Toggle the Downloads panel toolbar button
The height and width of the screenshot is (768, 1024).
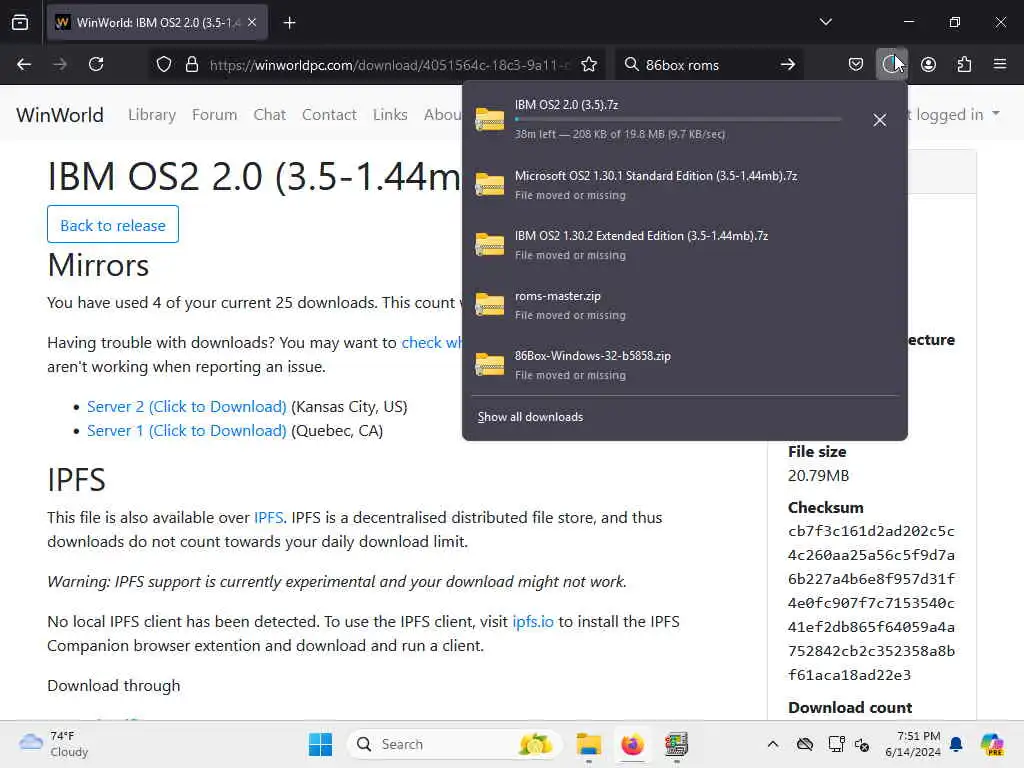(891, 64)
